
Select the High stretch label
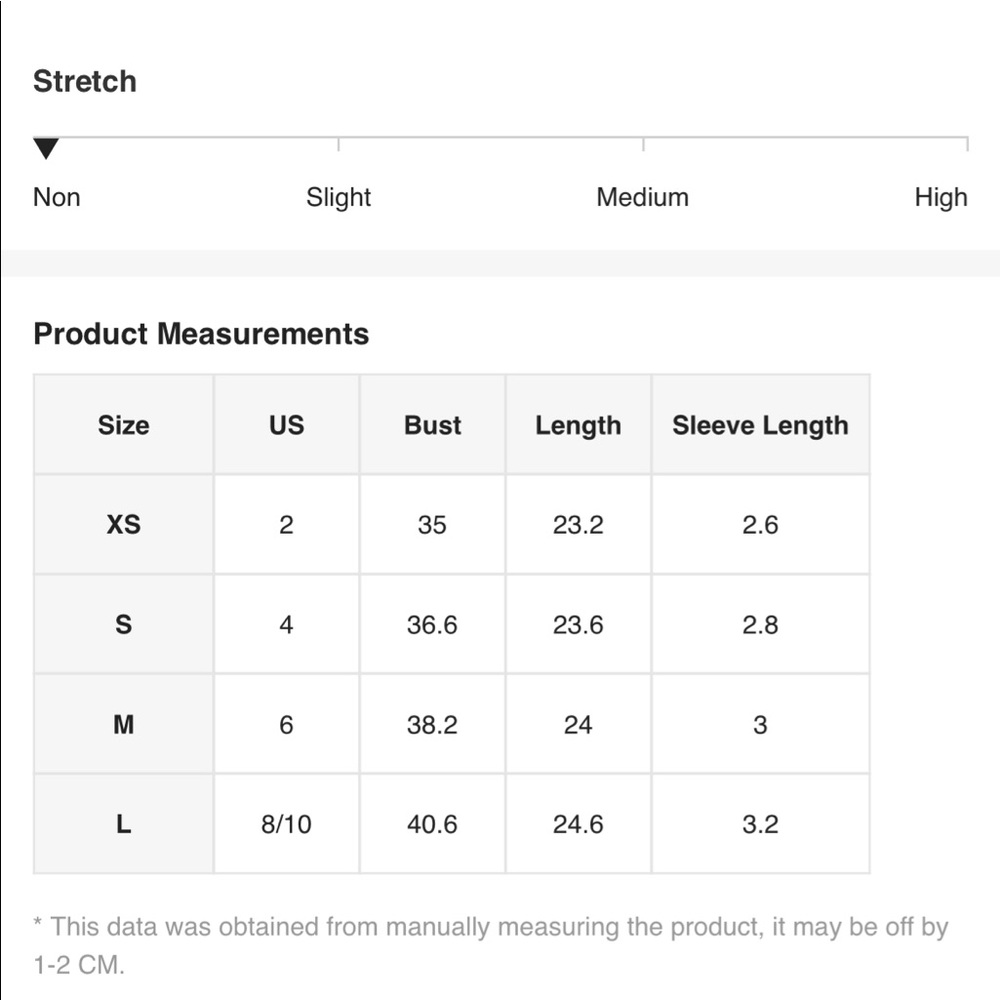(x=940, y=197)
